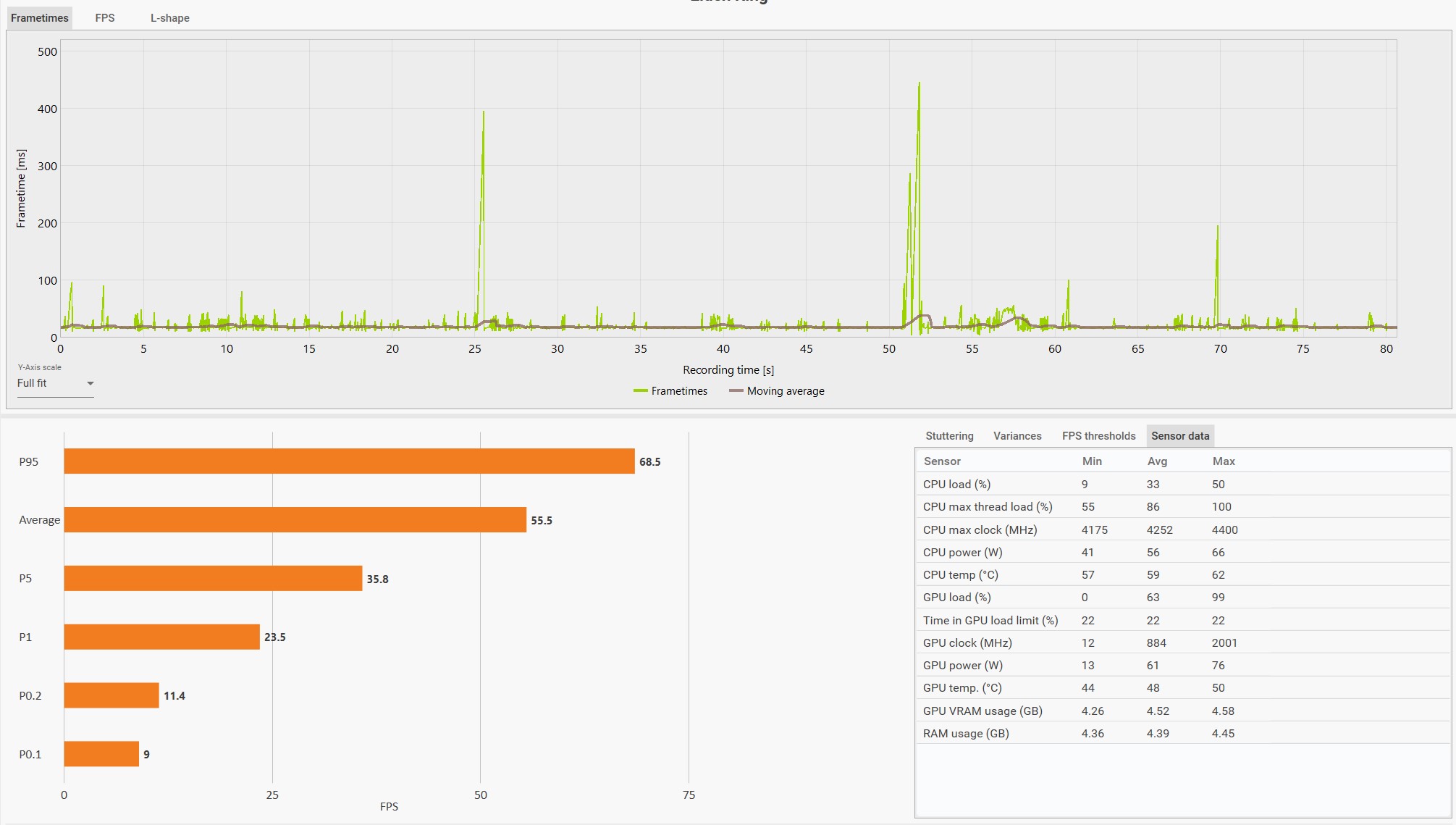The width and height of the screenshot is (1456, 825).
Task: Select the Sensor data tab
Action: coord(1179,436)
